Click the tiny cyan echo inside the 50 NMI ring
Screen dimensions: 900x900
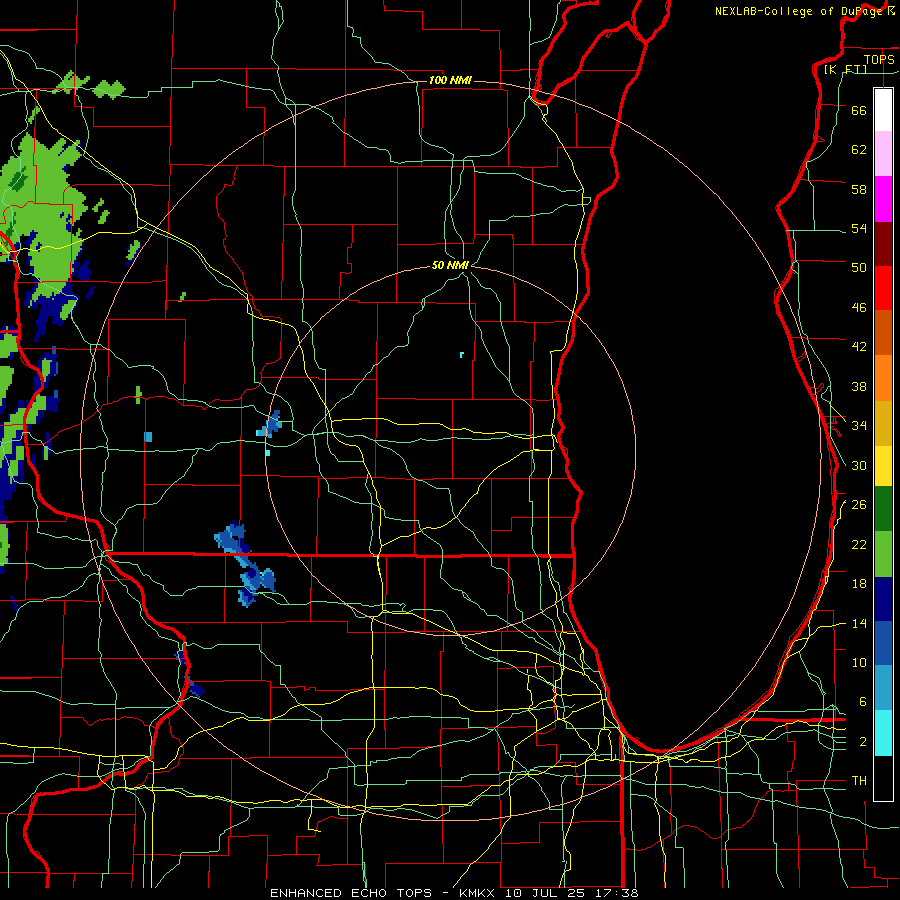point(461,355)
